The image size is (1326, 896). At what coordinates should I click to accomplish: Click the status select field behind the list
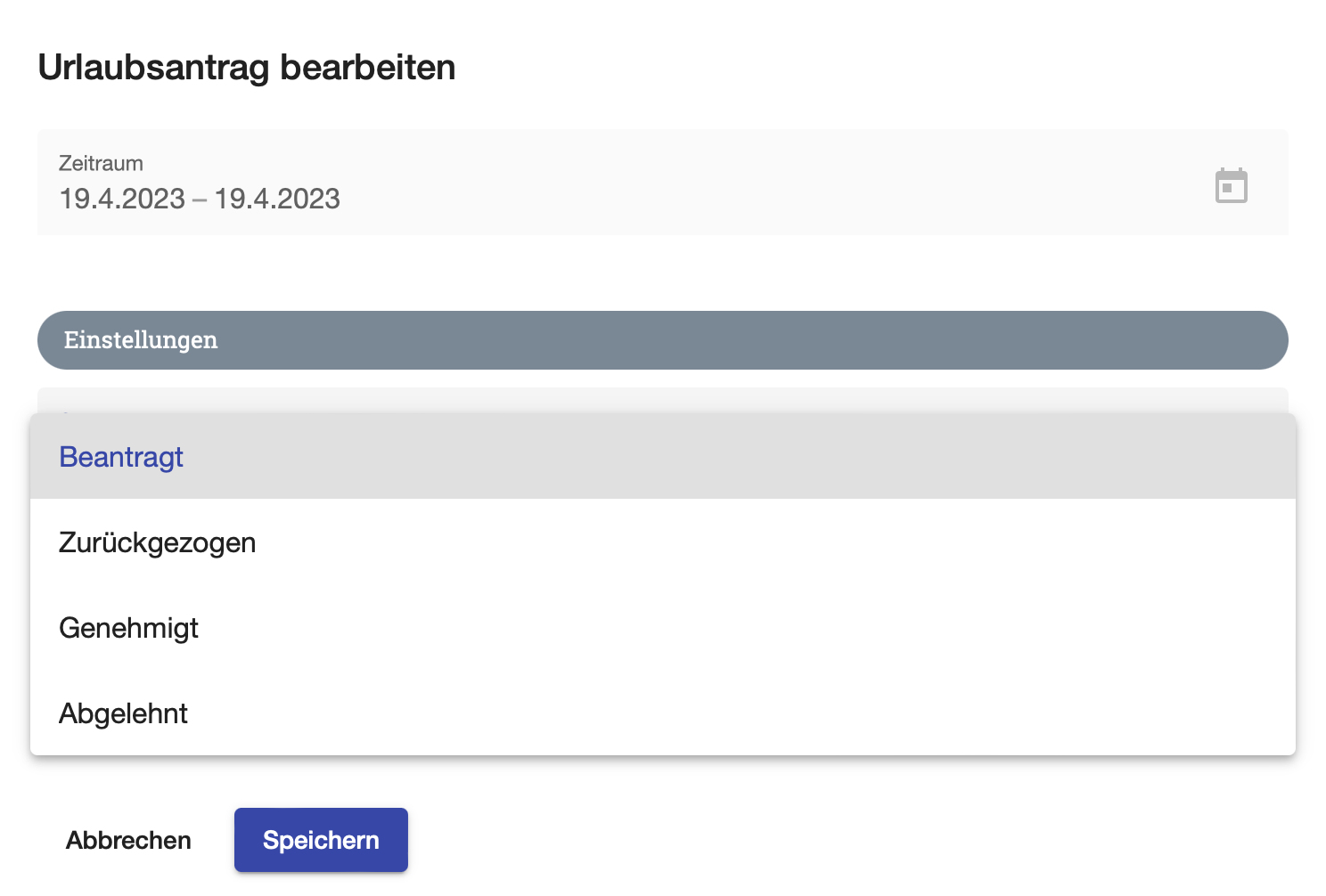(663, 400)
